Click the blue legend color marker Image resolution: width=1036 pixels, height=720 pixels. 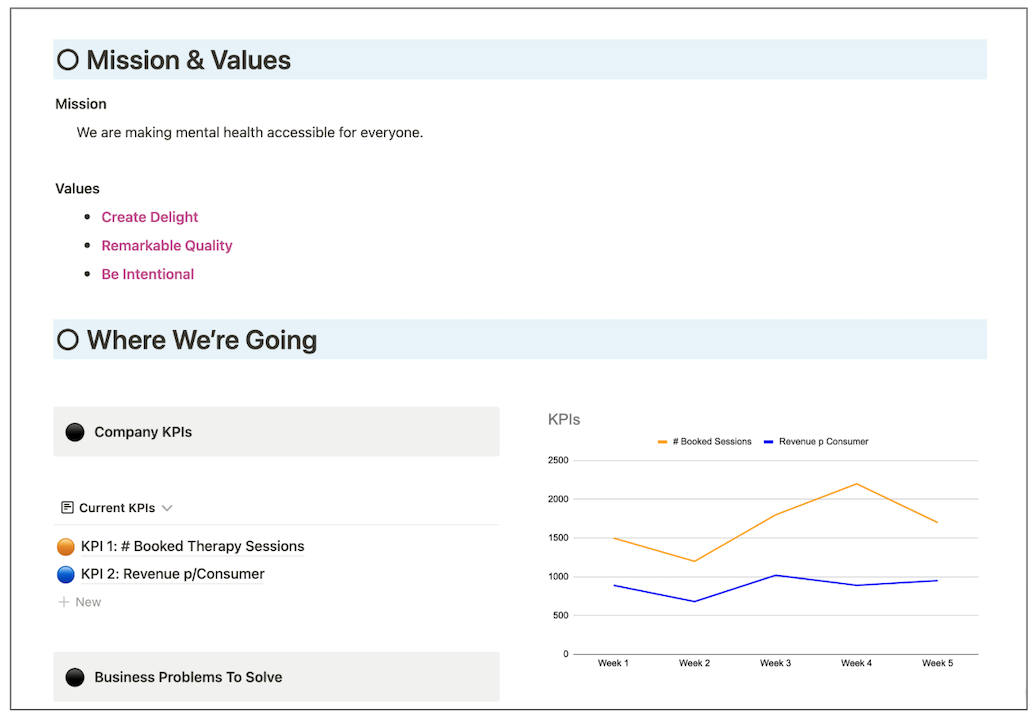click(x=768, y=442)
